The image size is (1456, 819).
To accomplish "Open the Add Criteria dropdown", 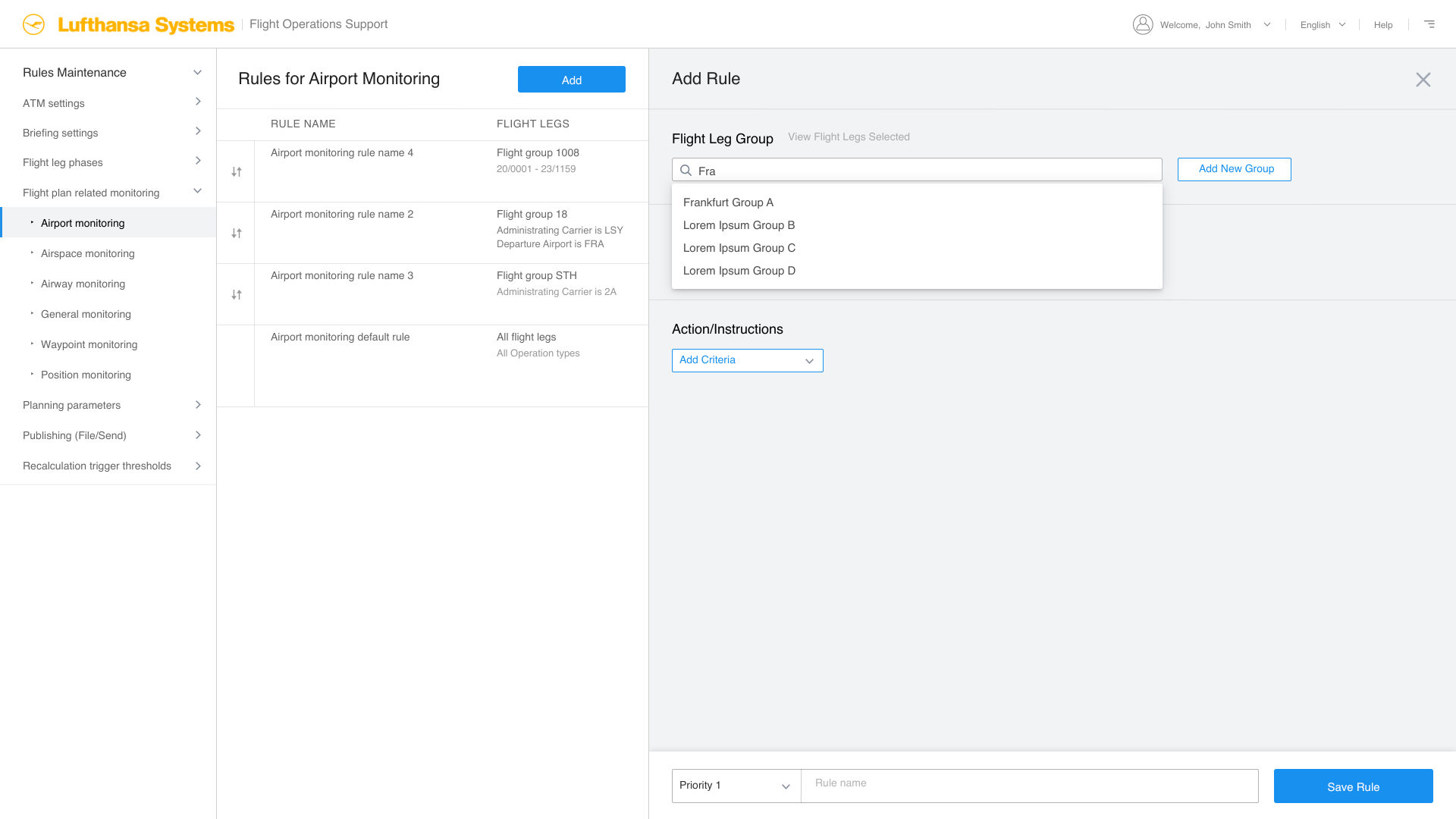I will [x=747, y=360].
